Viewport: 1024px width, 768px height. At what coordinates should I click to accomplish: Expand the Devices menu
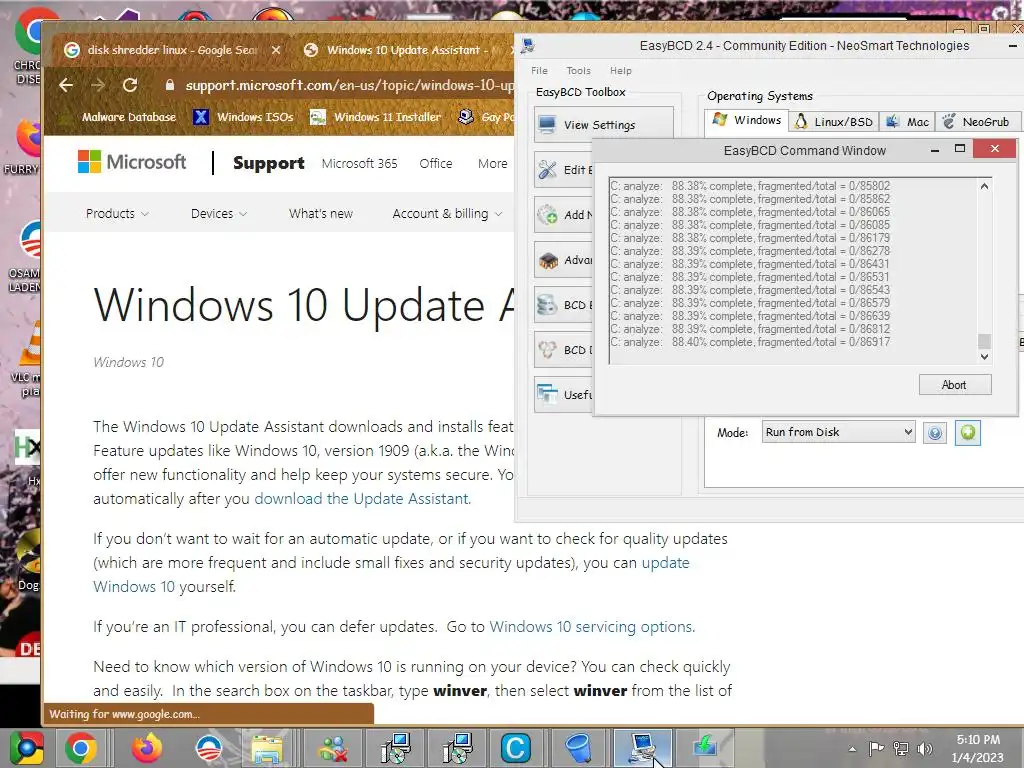point(219,214)
